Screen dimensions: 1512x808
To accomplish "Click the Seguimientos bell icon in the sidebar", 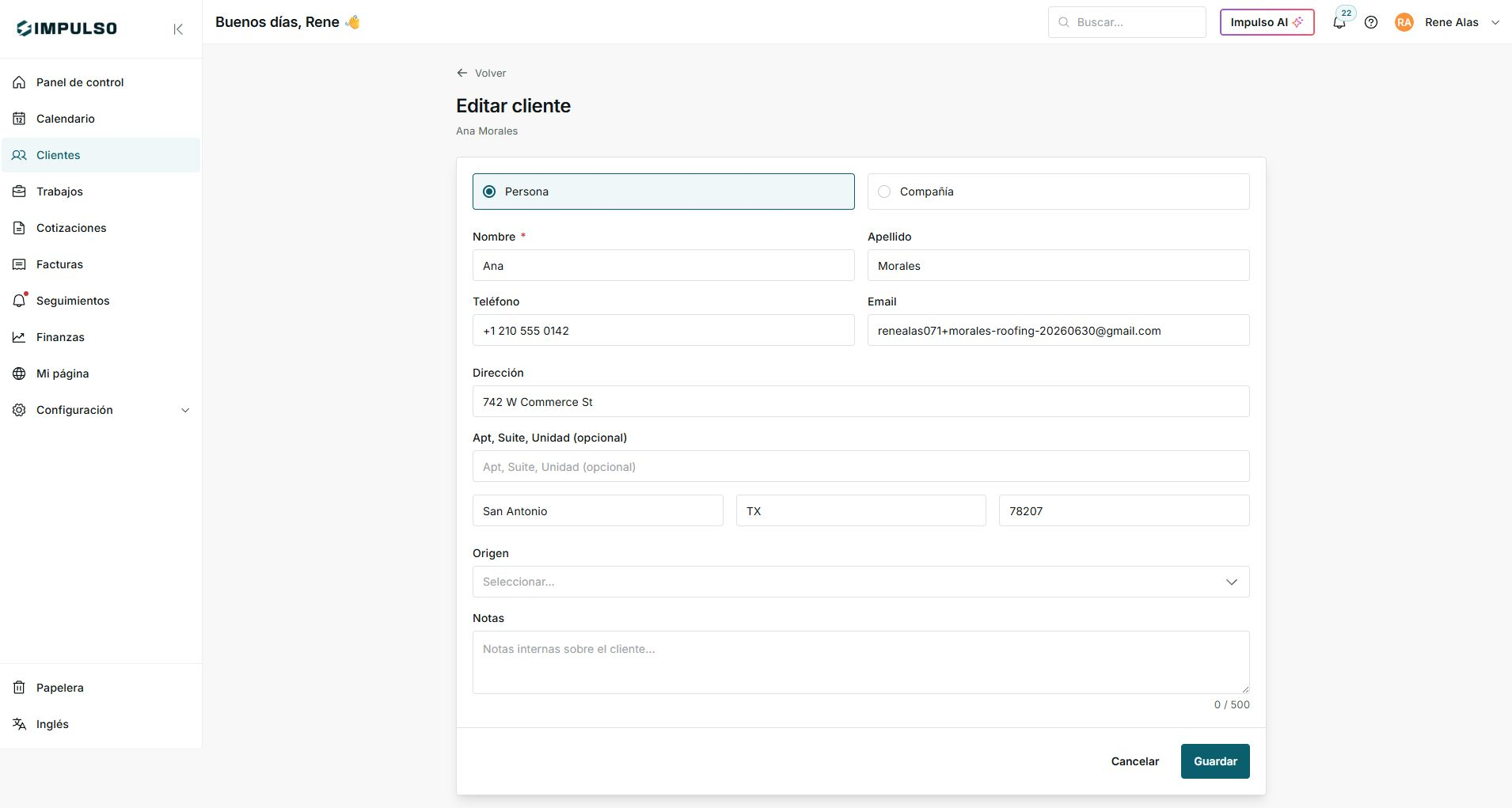I will [x=19, y=301].
